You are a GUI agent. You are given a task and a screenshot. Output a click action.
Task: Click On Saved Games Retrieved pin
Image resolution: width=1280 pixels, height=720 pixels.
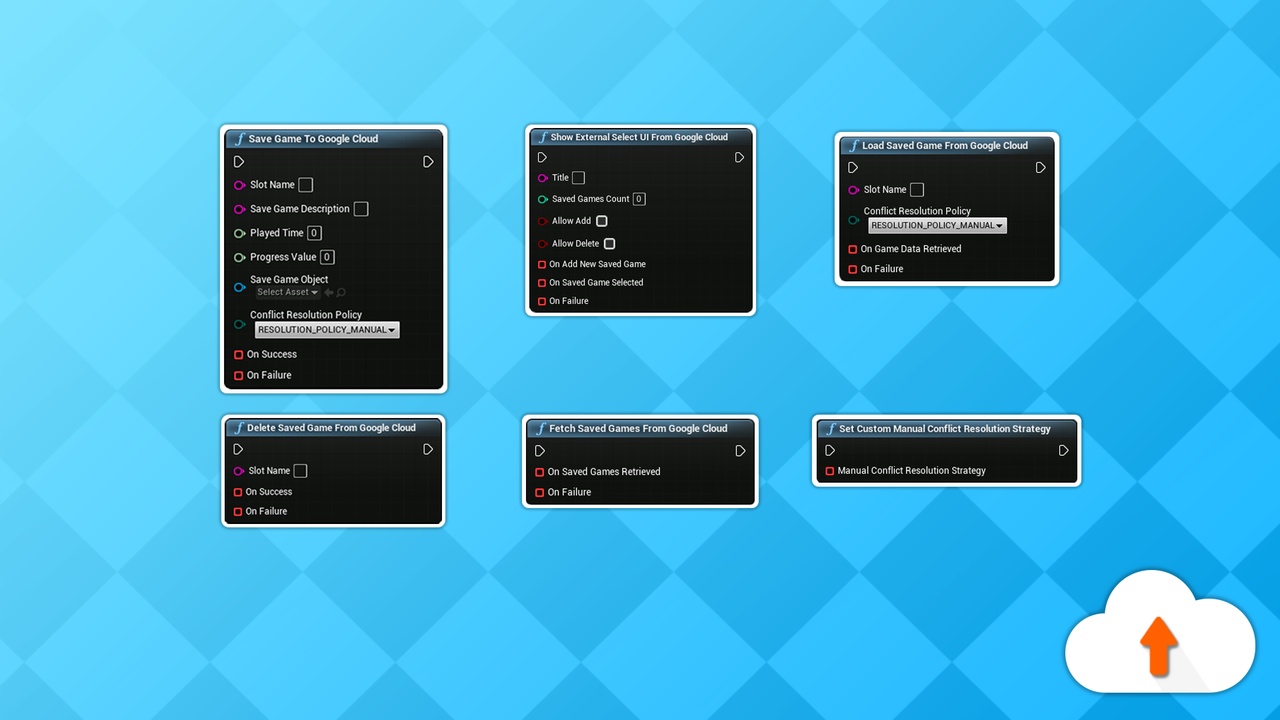click(540, 472)
